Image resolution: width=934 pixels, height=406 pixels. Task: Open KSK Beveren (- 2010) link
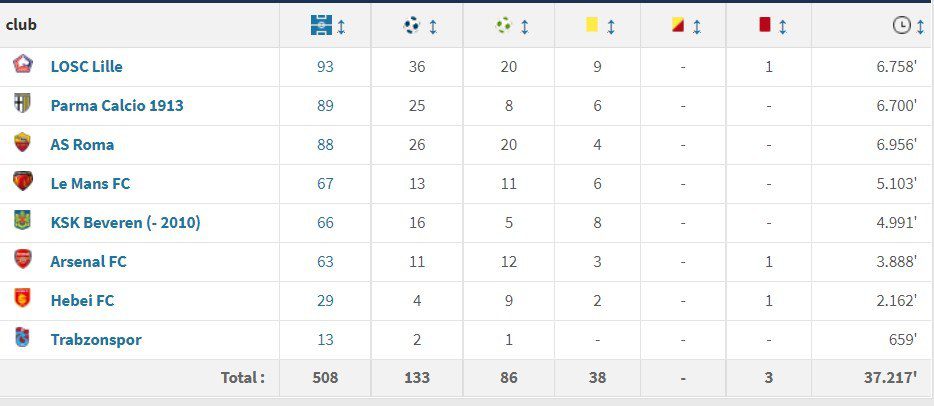tap(125, 223)
